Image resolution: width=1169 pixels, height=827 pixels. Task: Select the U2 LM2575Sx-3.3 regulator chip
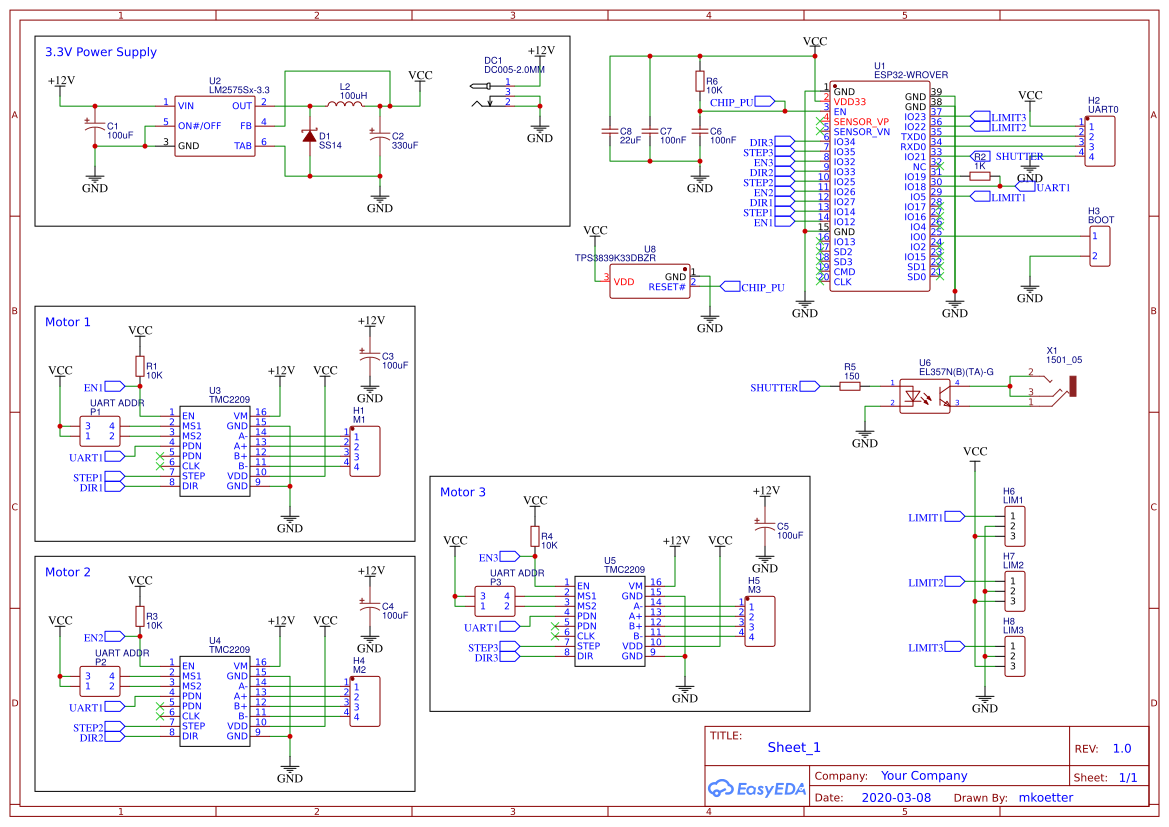coord(215,126)
